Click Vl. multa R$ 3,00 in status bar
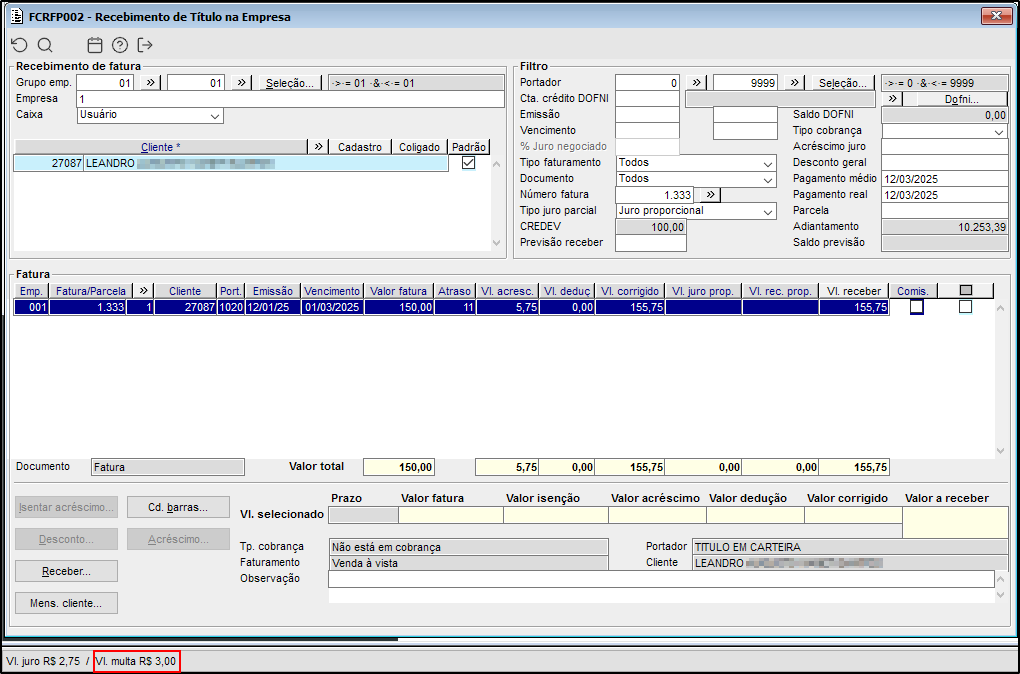 point(136,661)
